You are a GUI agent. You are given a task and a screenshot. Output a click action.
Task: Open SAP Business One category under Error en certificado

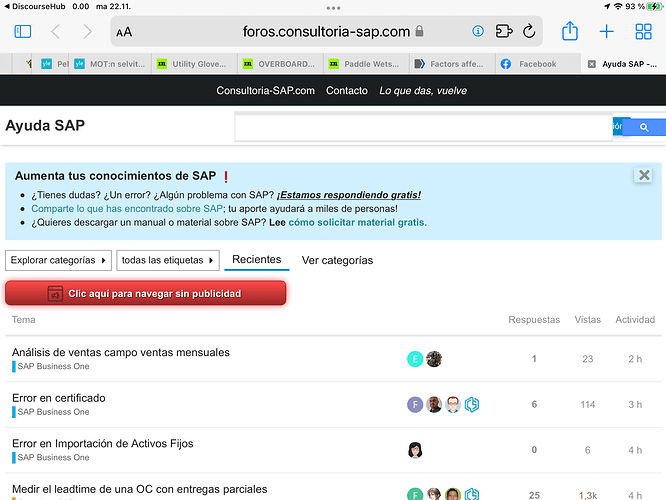[x=51, y=412]
